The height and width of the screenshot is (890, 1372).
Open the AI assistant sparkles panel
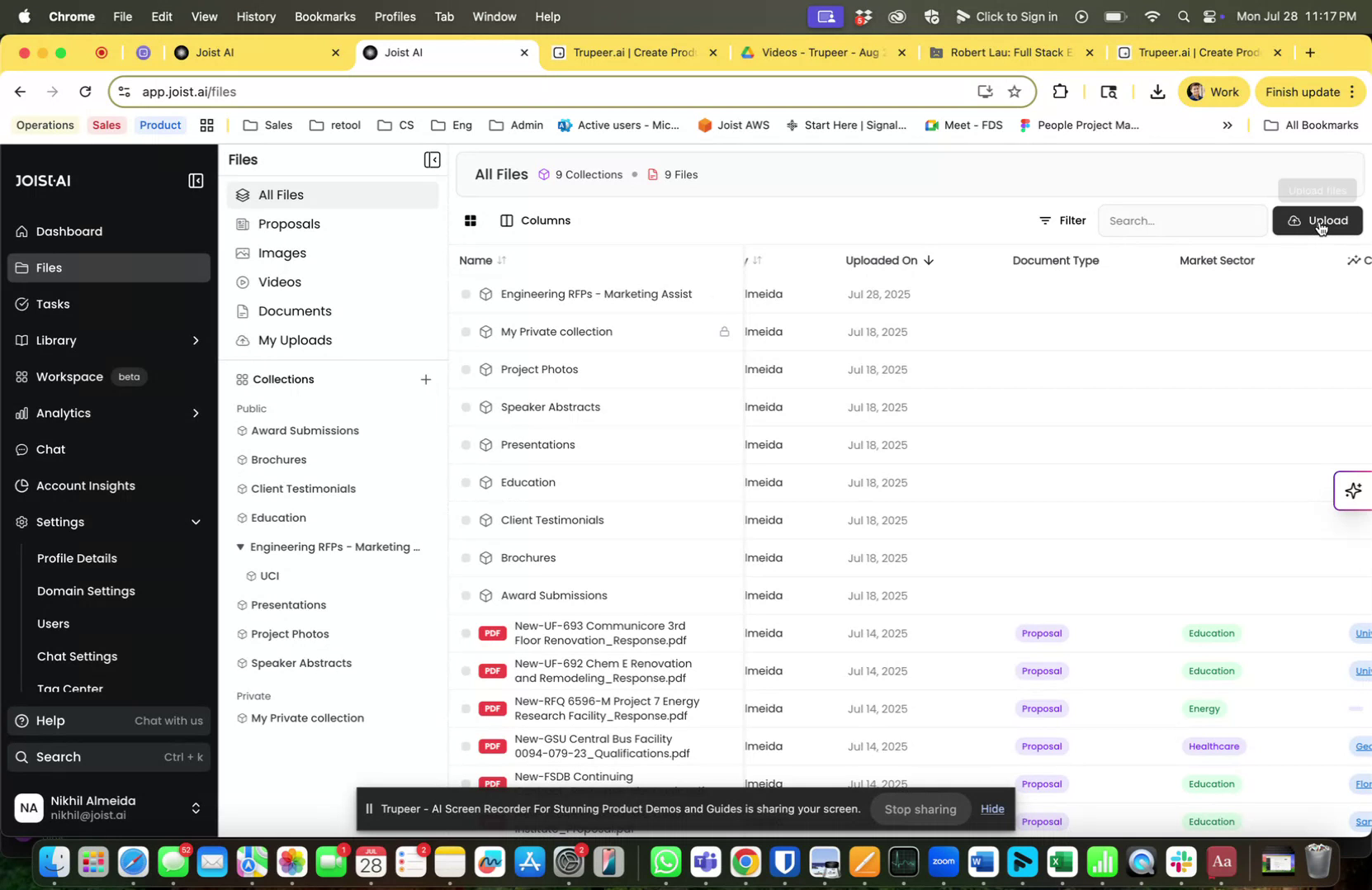(1353, 490)
